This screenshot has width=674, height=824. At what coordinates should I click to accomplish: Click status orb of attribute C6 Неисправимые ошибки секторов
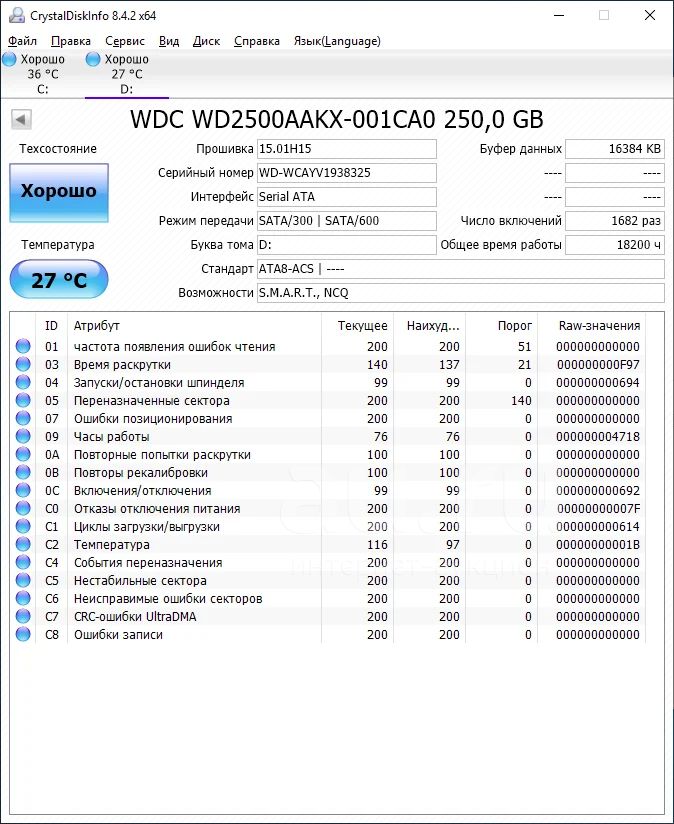(23, 598)
